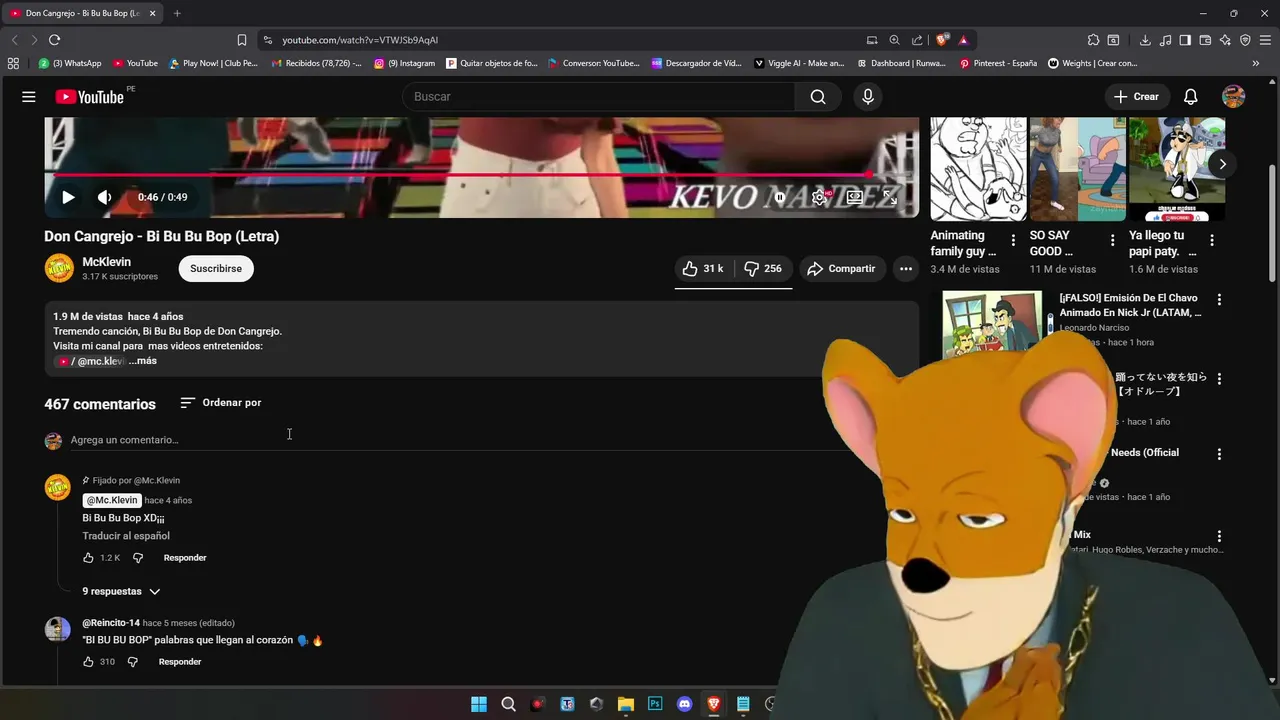Screen dimensions: 1280x720
Task: Open Brave Rewards triangle icon
Action: [x=963, y=40]
